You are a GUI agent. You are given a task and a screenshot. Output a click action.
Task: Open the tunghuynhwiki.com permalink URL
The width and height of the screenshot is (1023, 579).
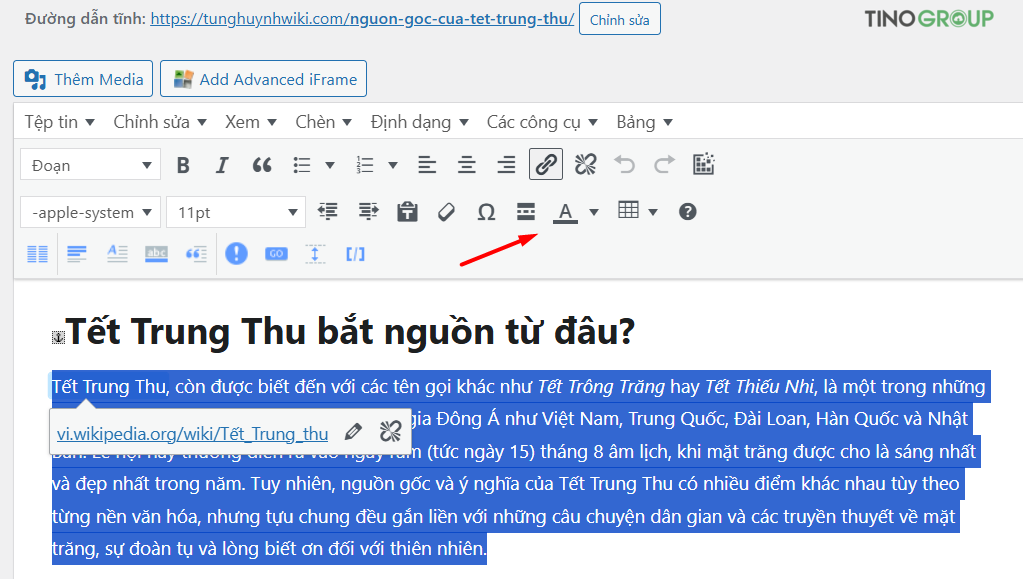point(362,19)
